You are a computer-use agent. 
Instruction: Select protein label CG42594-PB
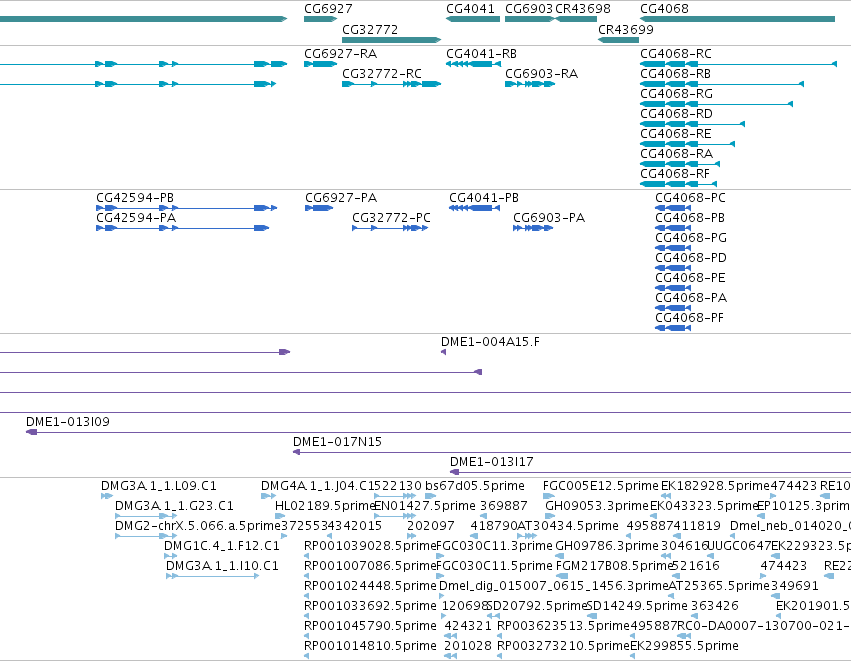tap(135, 198)
